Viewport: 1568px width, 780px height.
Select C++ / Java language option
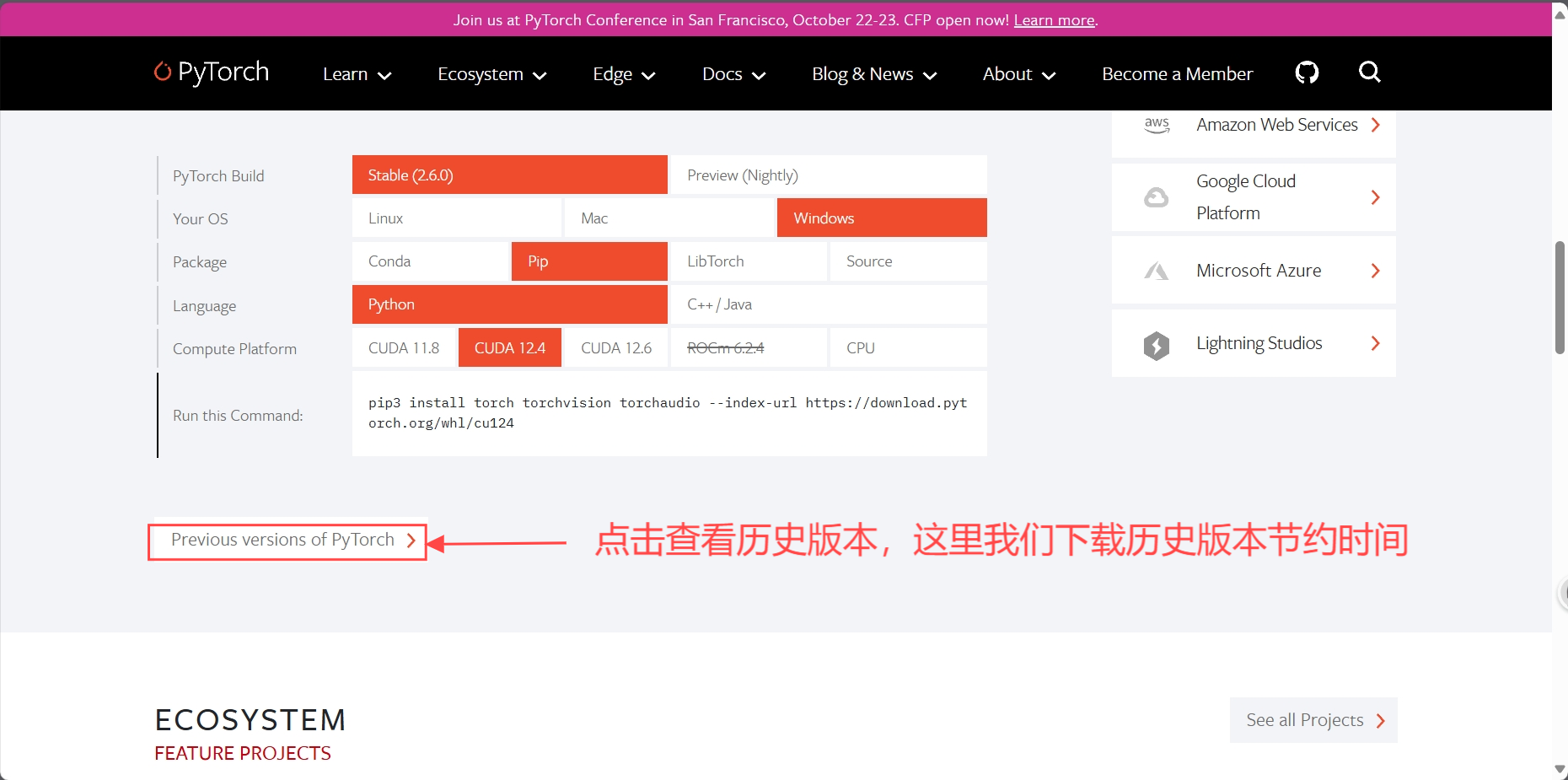click(x=829, y=304)
